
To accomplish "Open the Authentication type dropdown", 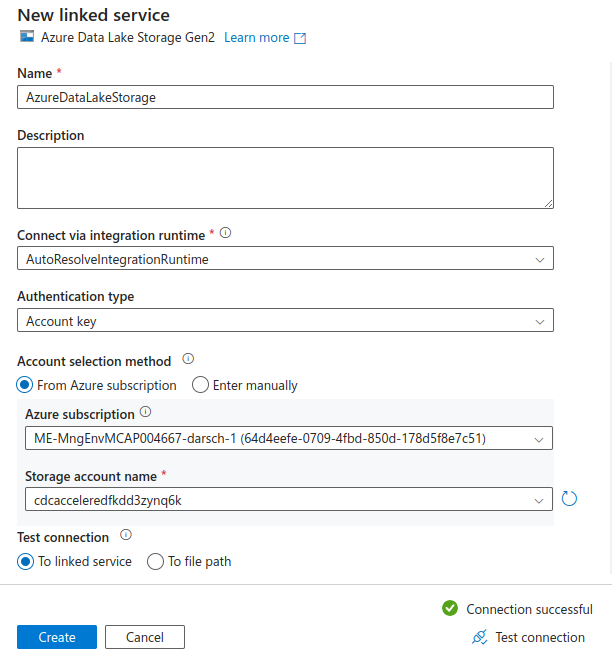I will click(x=285, y=320).
